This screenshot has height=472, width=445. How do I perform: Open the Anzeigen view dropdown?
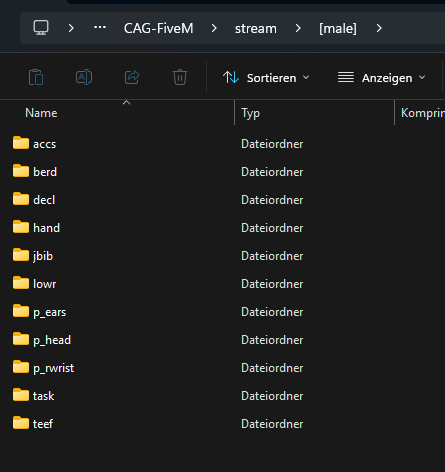(x=381, y=78)
